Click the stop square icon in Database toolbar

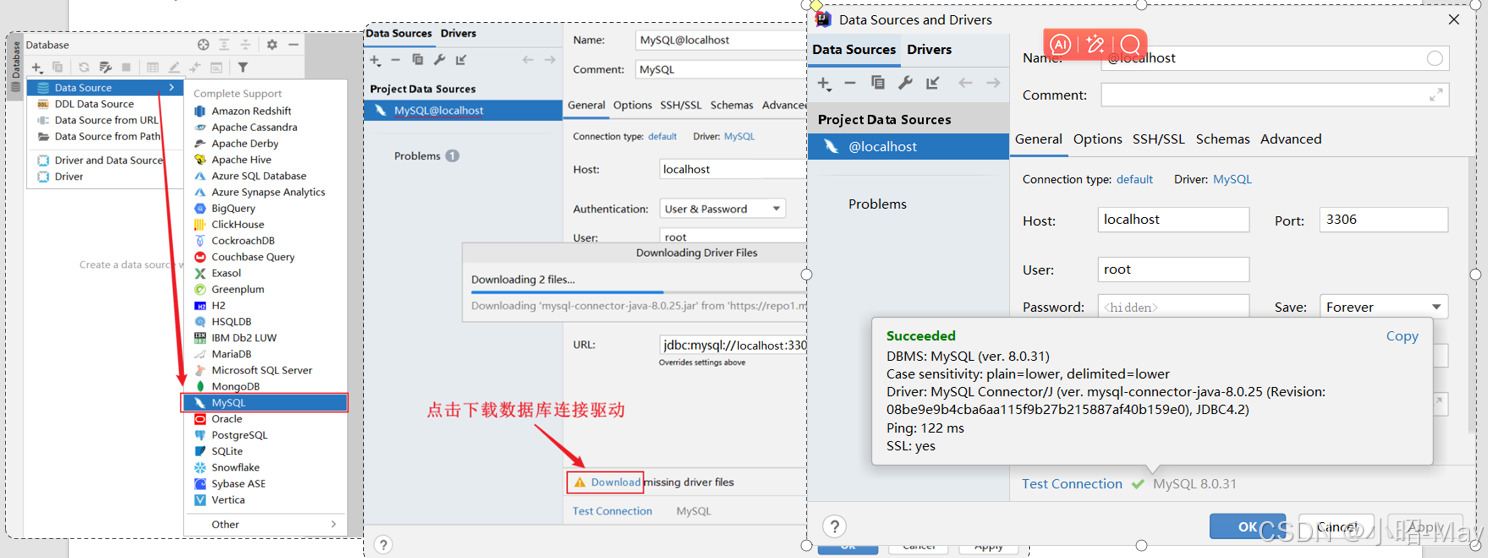pyautogui.click(x=126, y=67)
